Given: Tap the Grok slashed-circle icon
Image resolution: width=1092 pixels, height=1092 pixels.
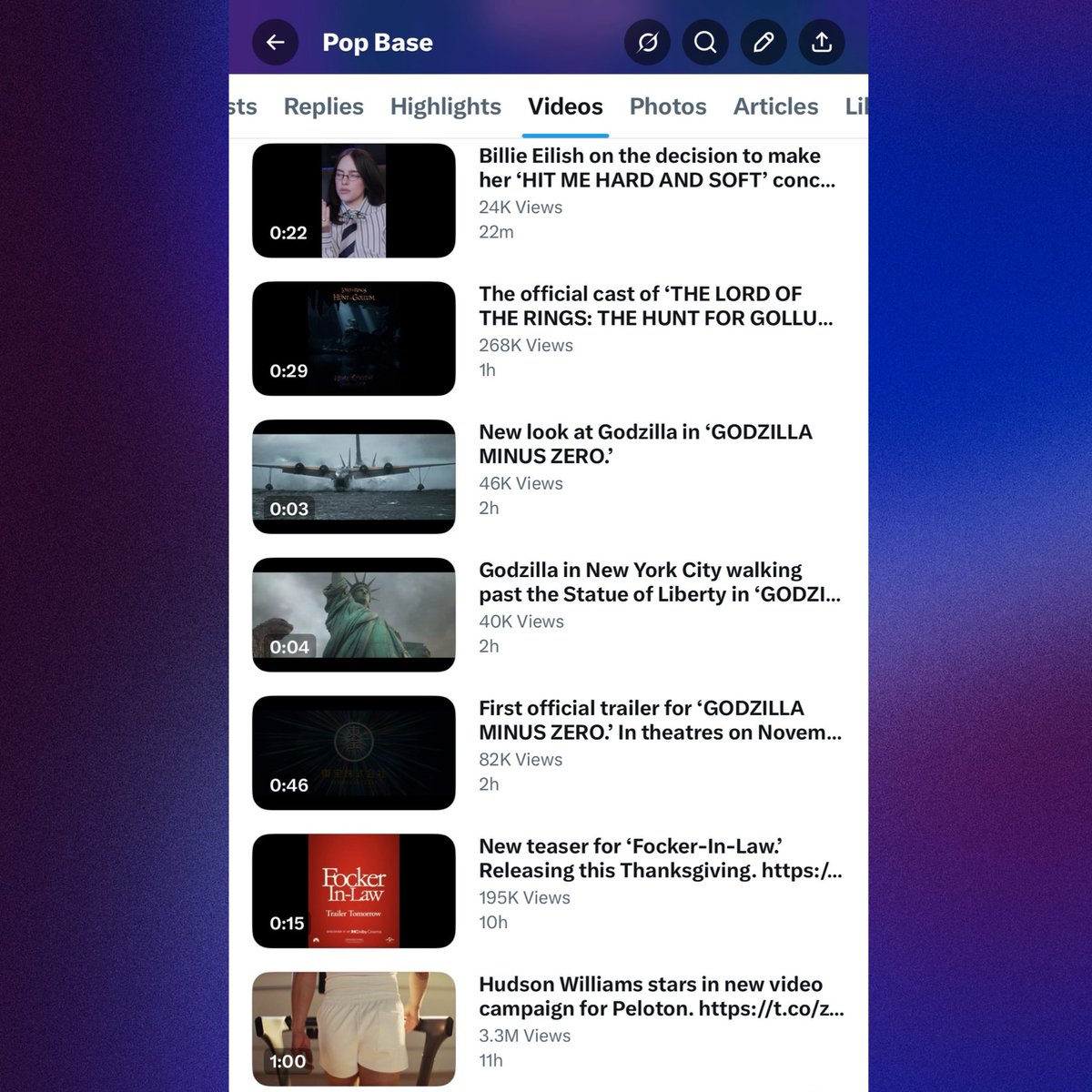Looking at the screenshot, I should coord(647,42).
